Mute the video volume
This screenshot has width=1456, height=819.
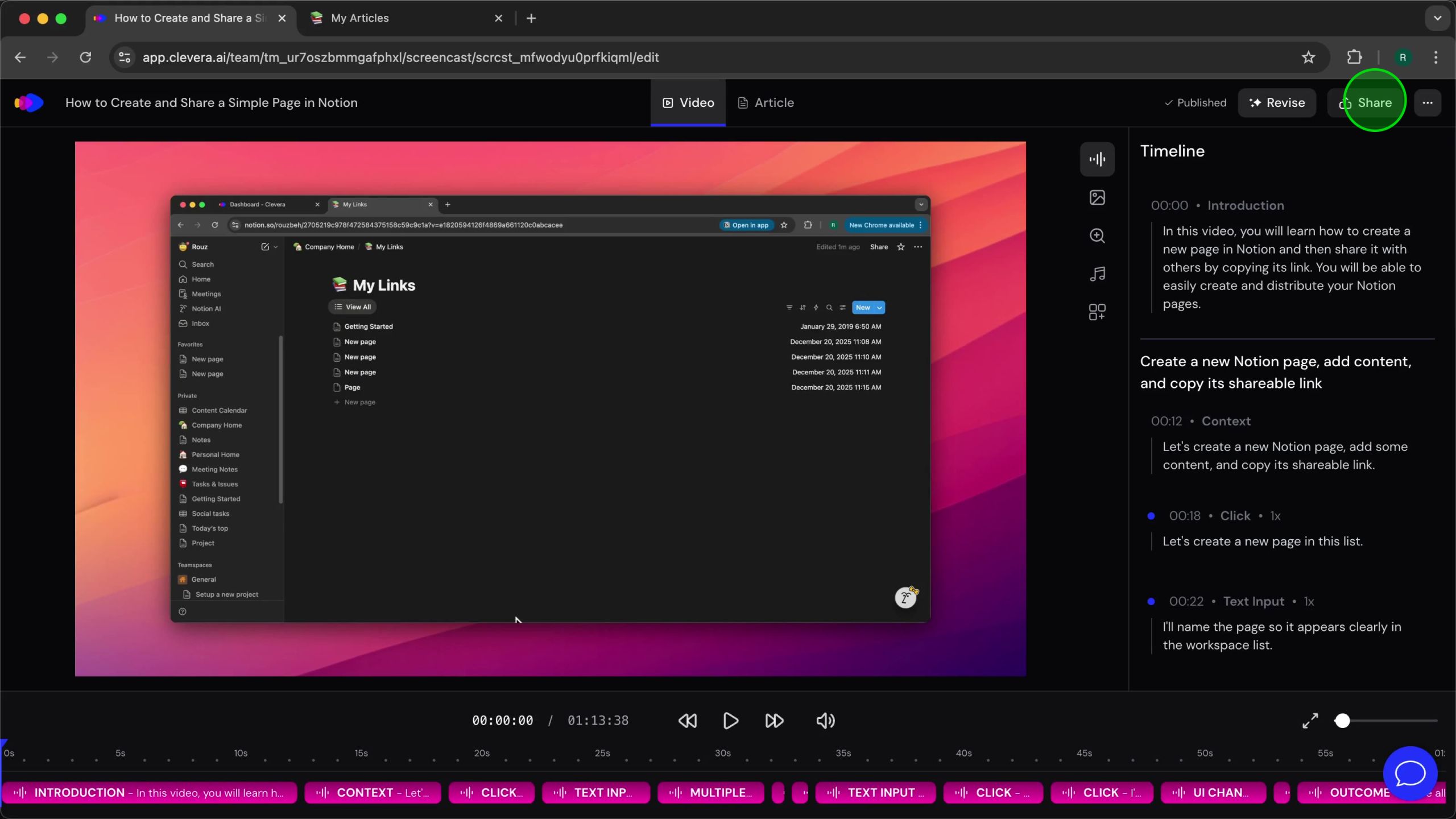[x=825, y=721]
